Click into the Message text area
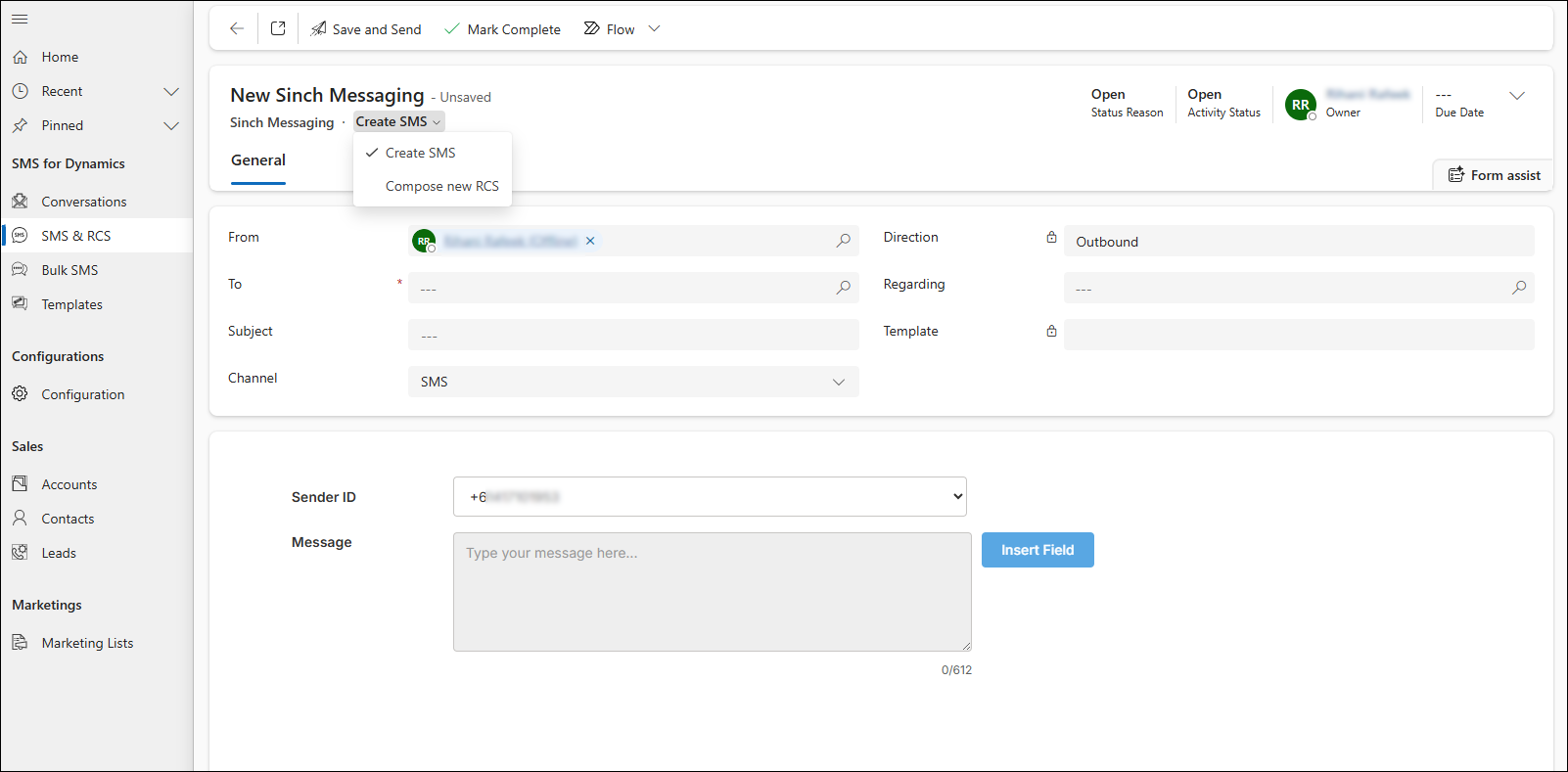 713,592
